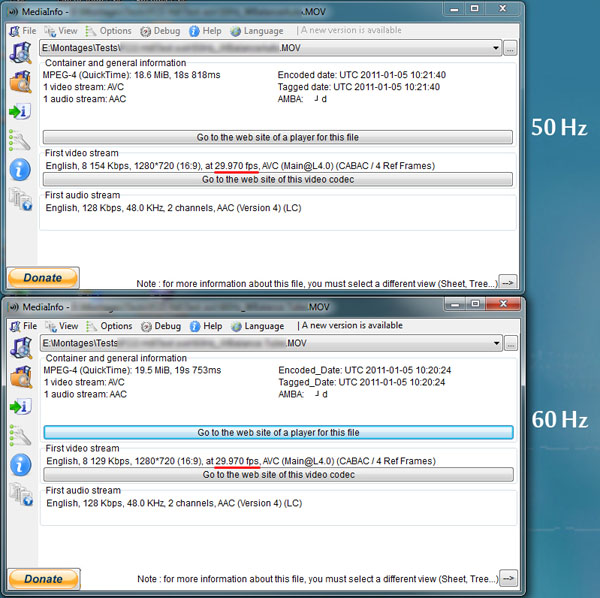
Task: Click the update check icon in bottom window sidebar
Action: click(21, 494)
